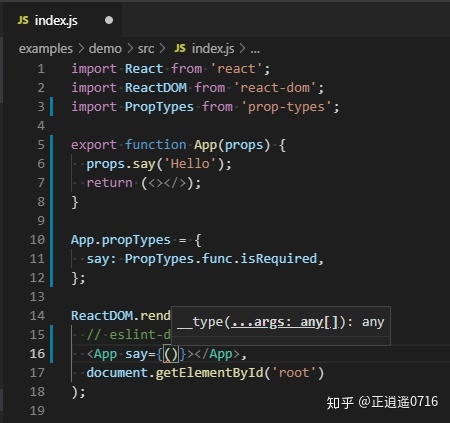
Task: Click the JS icon in the breadcrumb
Action: pos(180,48)
